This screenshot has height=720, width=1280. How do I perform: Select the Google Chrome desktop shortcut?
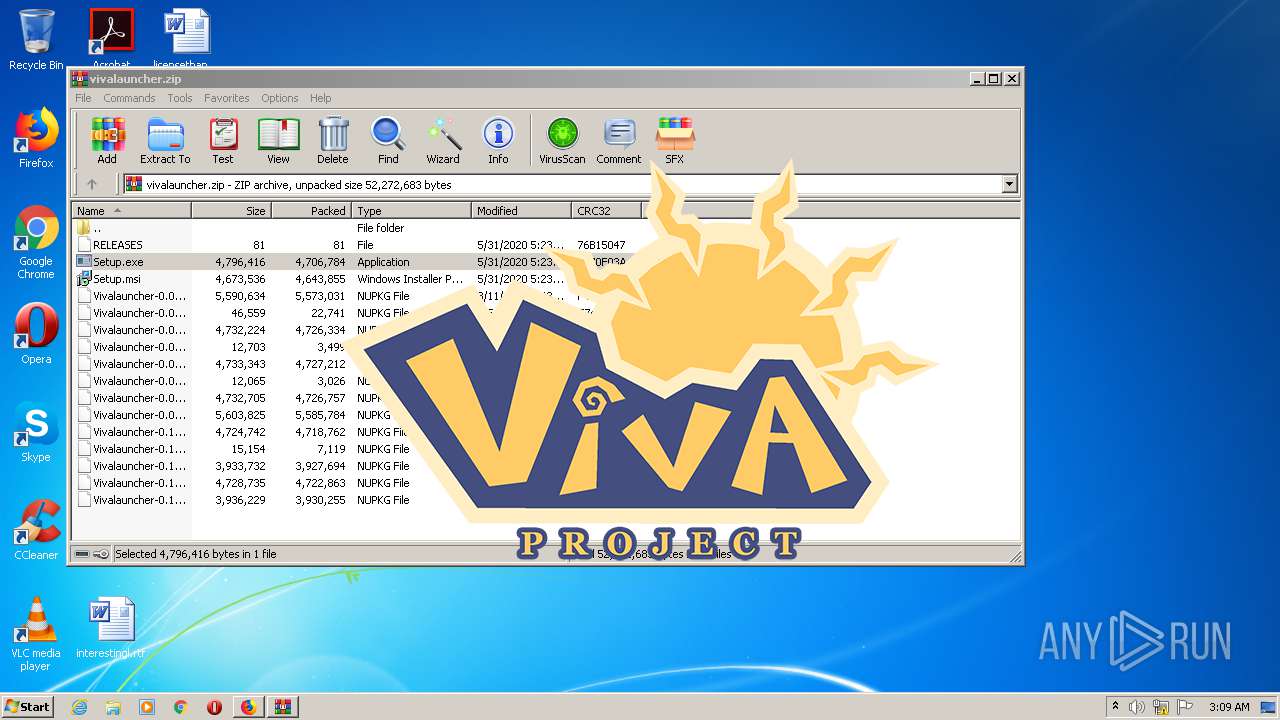tap(36, 243)
